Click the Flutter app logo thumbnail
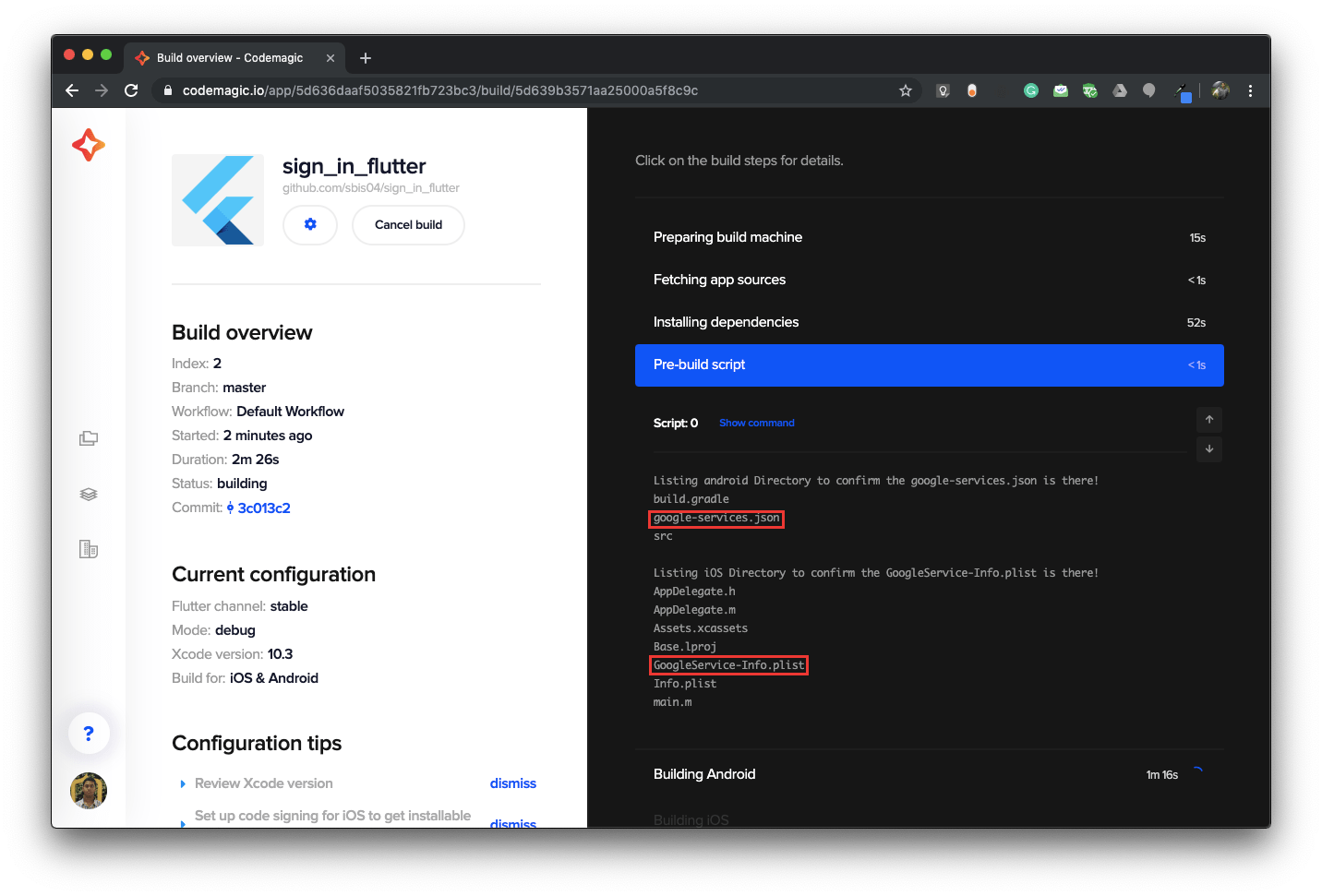 [x=218, y=200]
